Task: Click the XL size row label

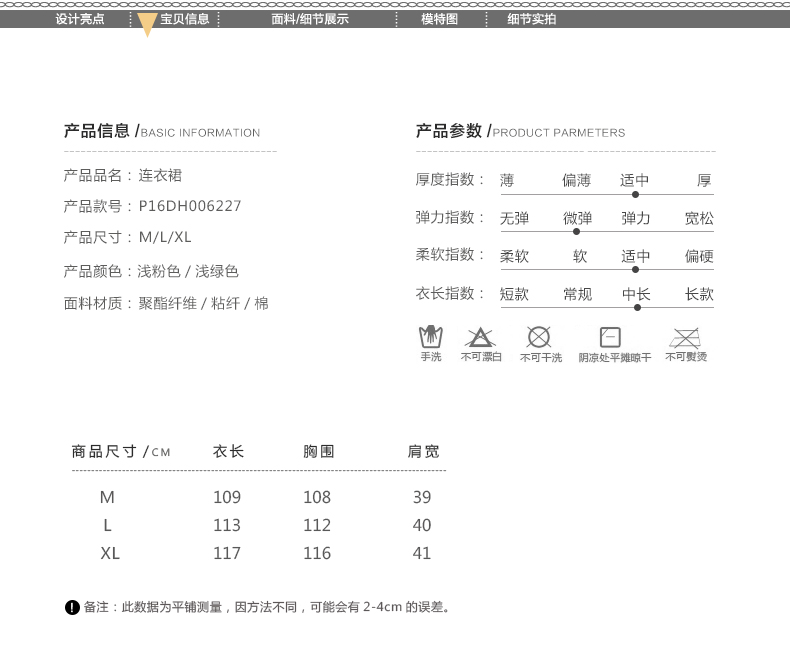Action: [110, 553]
